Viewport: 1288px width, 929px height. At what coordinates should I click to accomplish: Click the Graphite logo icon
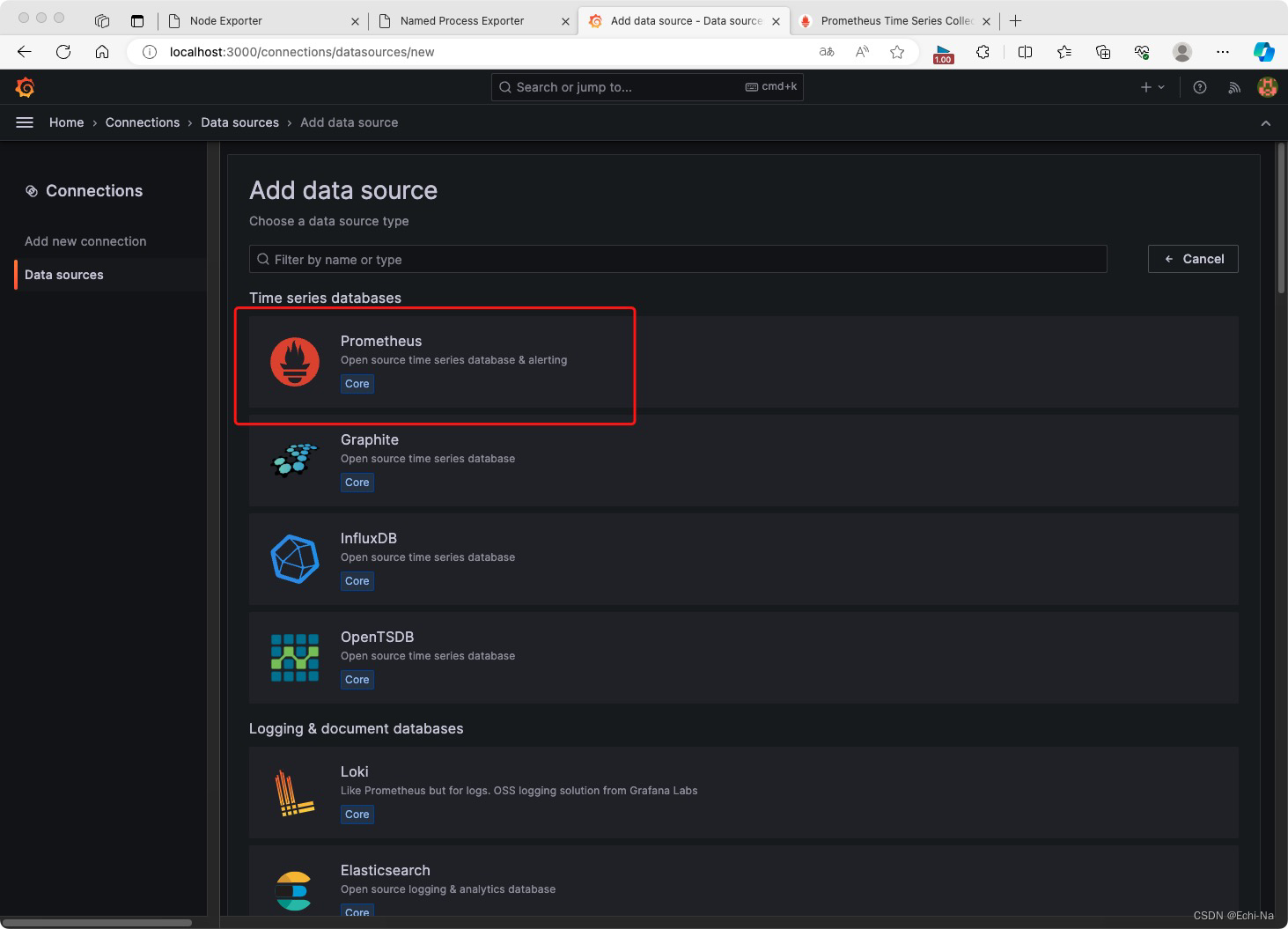[x=295, y=459]
